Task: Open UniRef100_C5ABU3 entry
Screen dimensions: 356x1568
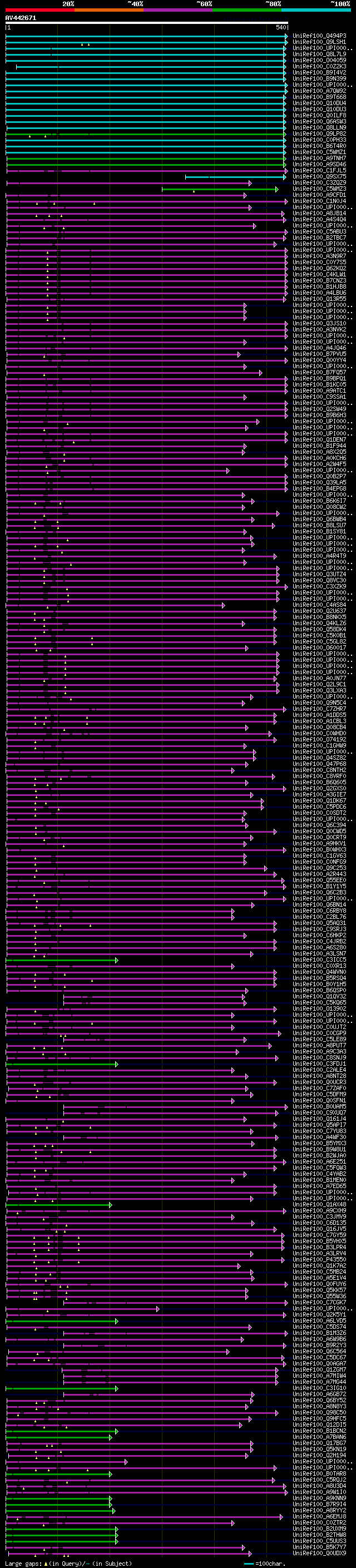Action: 319,231
